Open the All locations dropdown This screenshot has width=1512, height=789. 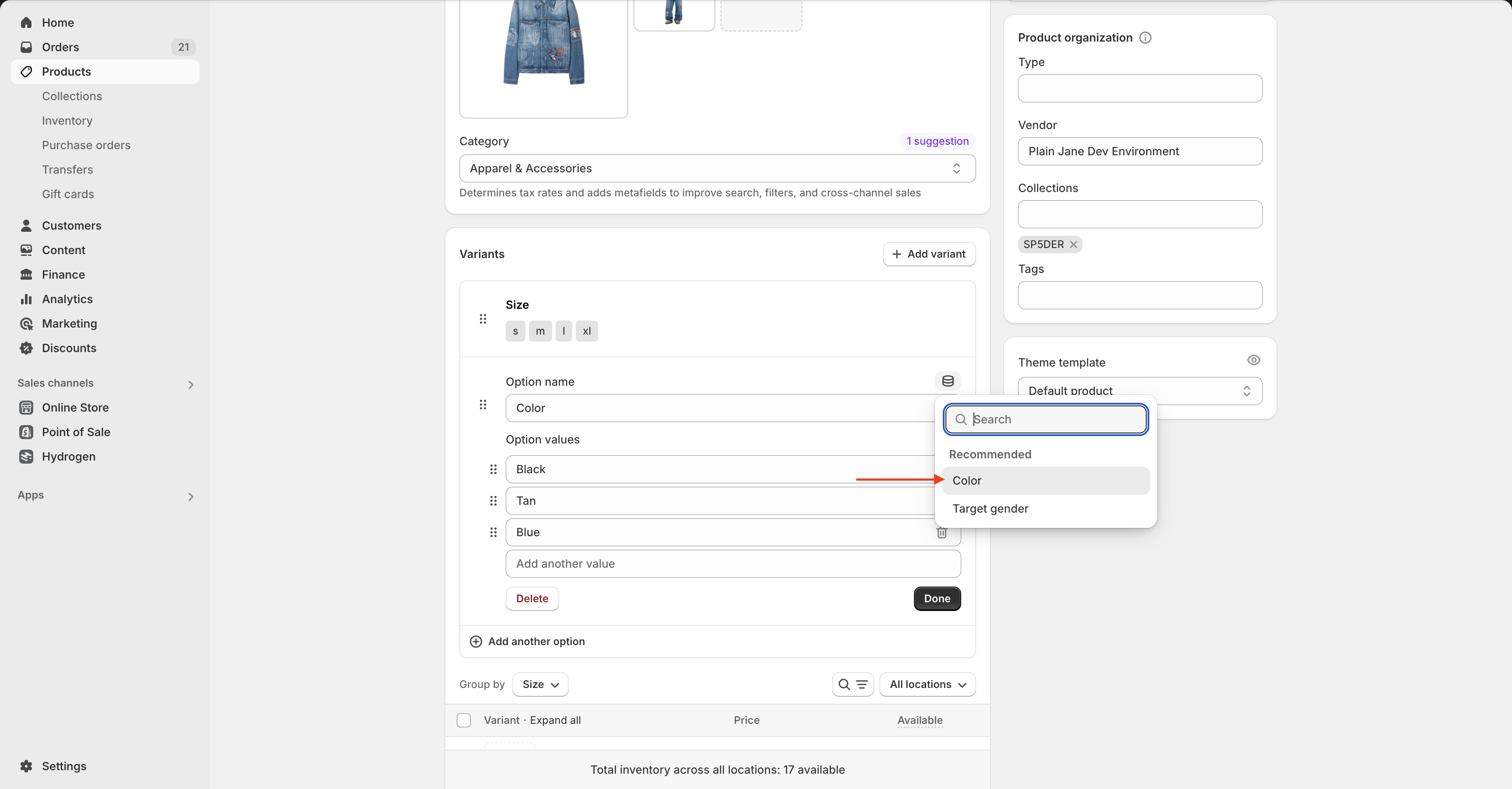click(x=927, y=684)
